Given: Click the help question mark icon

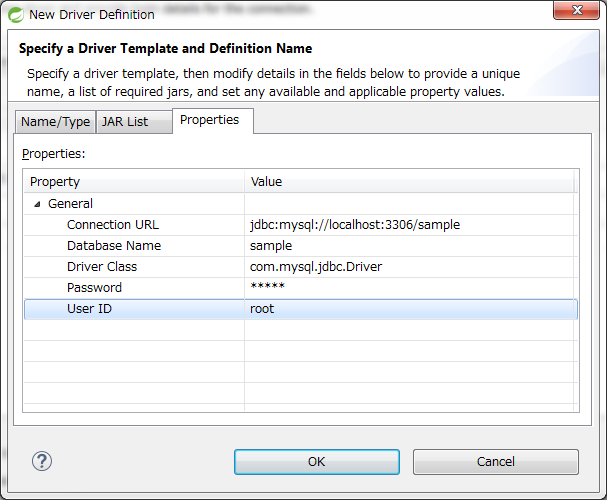Looking at the screenshot, I should pos(42,461).
